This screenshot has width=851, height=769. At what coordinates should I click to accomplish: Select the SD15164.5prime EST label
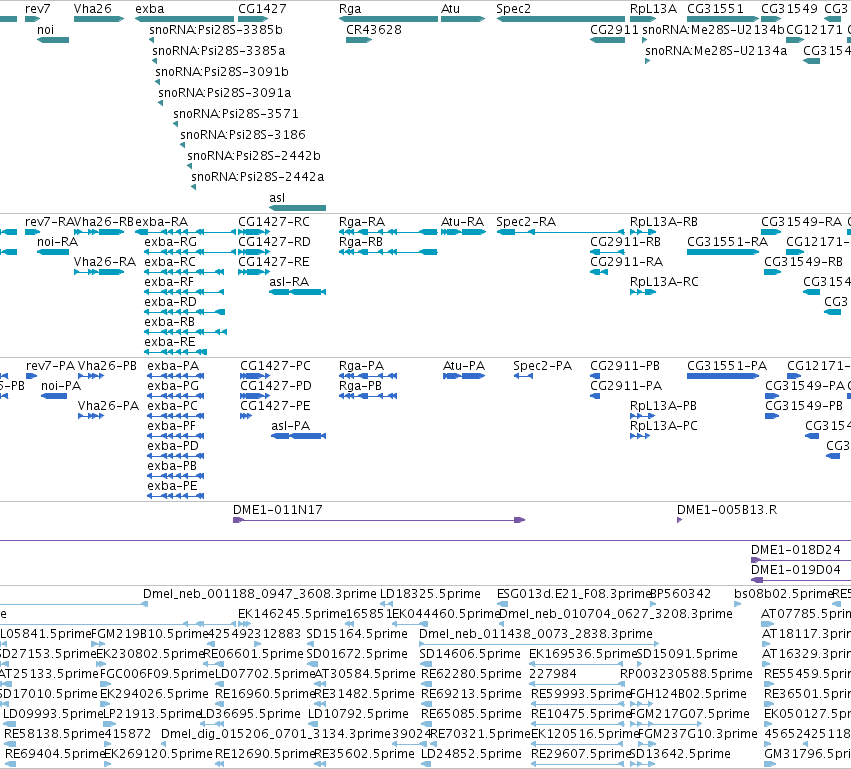click(357, 634)
